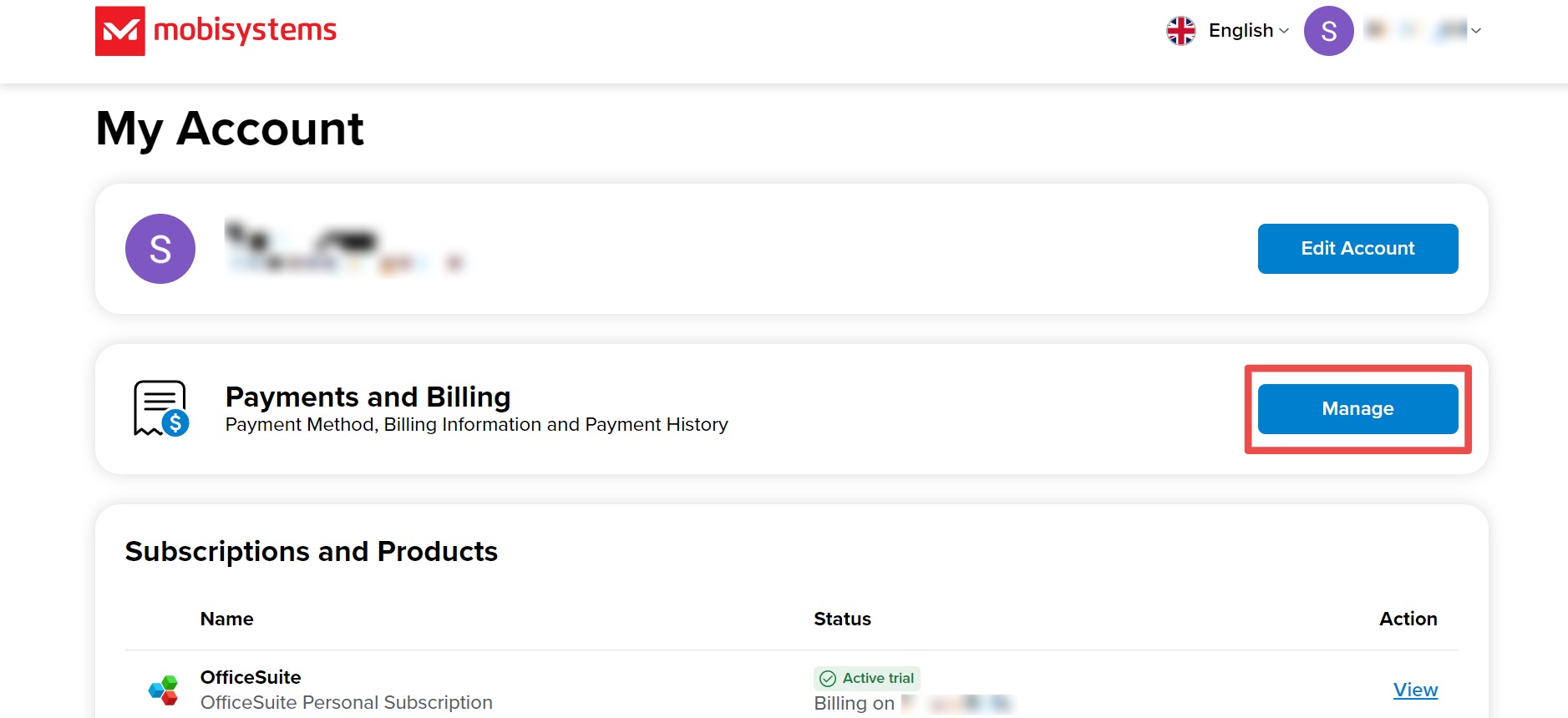1568x718 pixels.
Task: Click the blurred username in header
Action: pyautogui.click(x=1415, y=31)
